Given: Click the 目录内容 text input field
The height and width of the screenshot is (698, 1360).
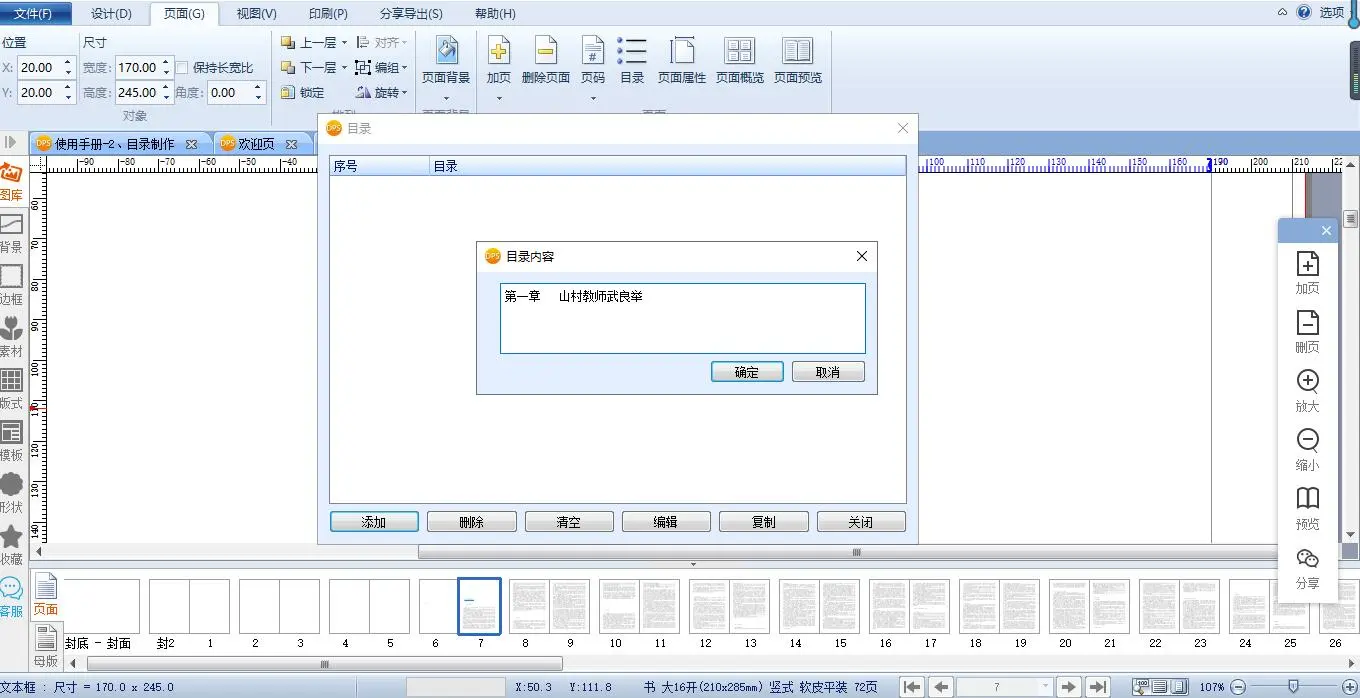Looking at the screenshot, I should tap(682, 318).
